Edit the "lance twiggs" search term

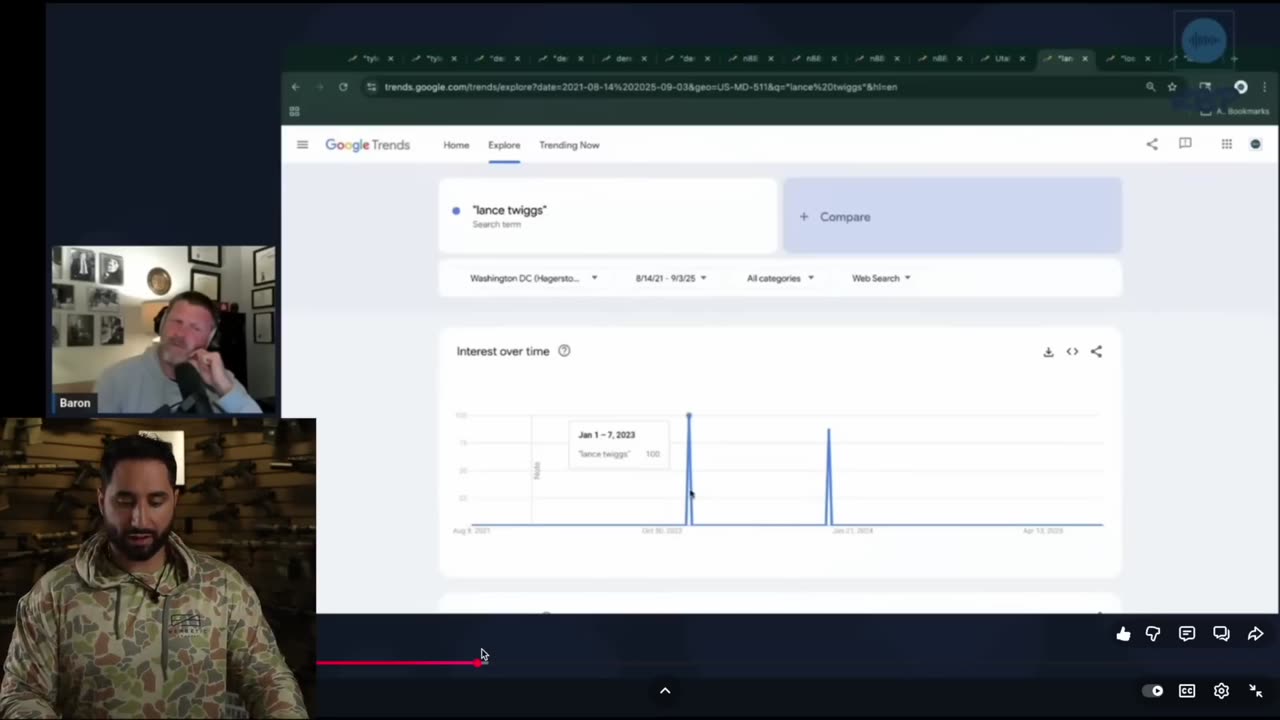pyautogui.click(x=608, y=216)
